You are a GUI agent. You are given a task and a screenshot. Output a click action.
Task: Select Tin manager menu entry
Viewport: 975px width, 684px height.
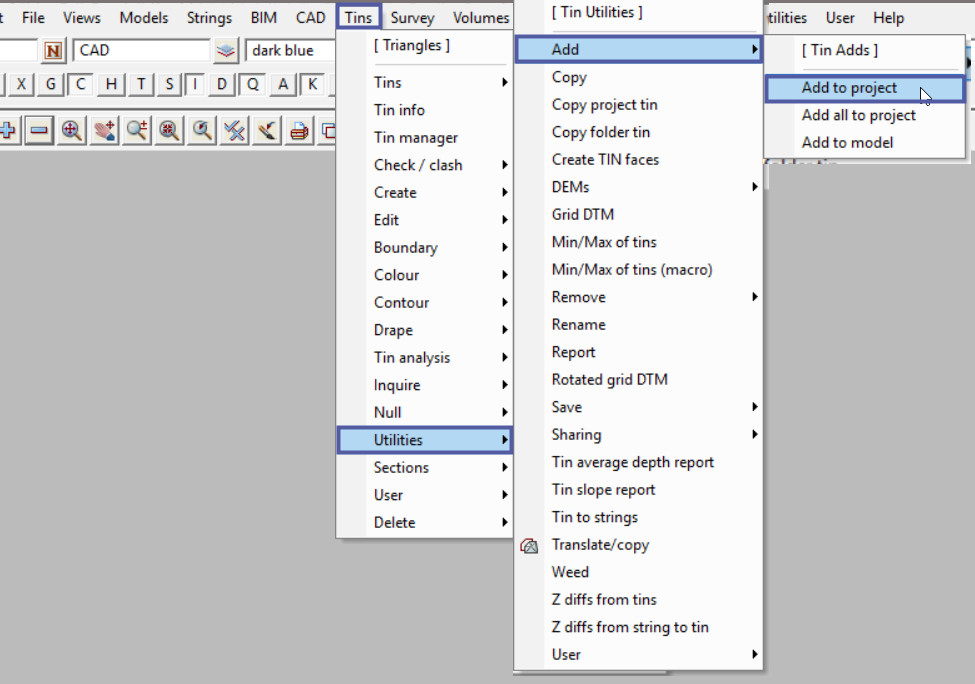415,138
